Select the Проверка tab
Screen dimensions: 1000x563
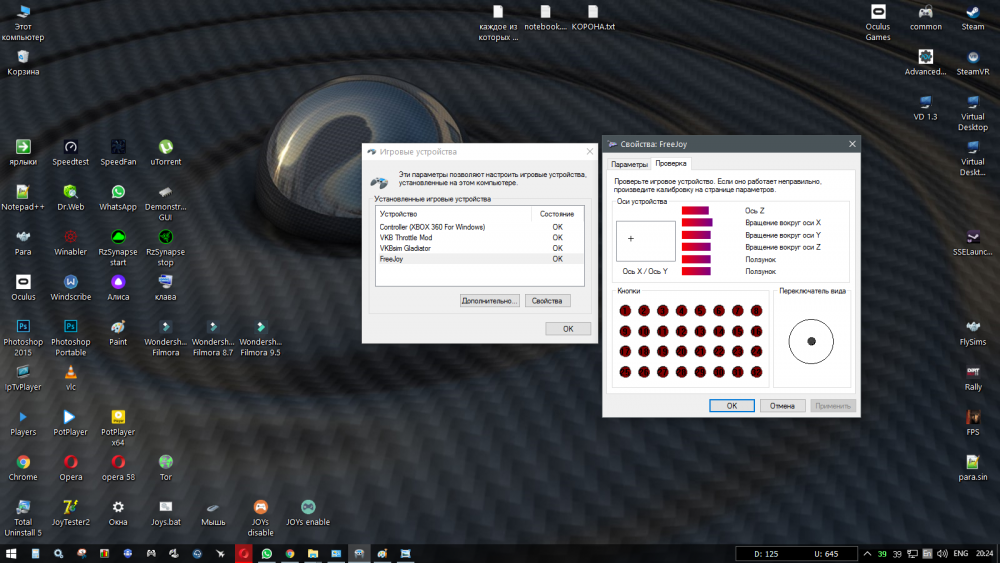coord(671,163)
